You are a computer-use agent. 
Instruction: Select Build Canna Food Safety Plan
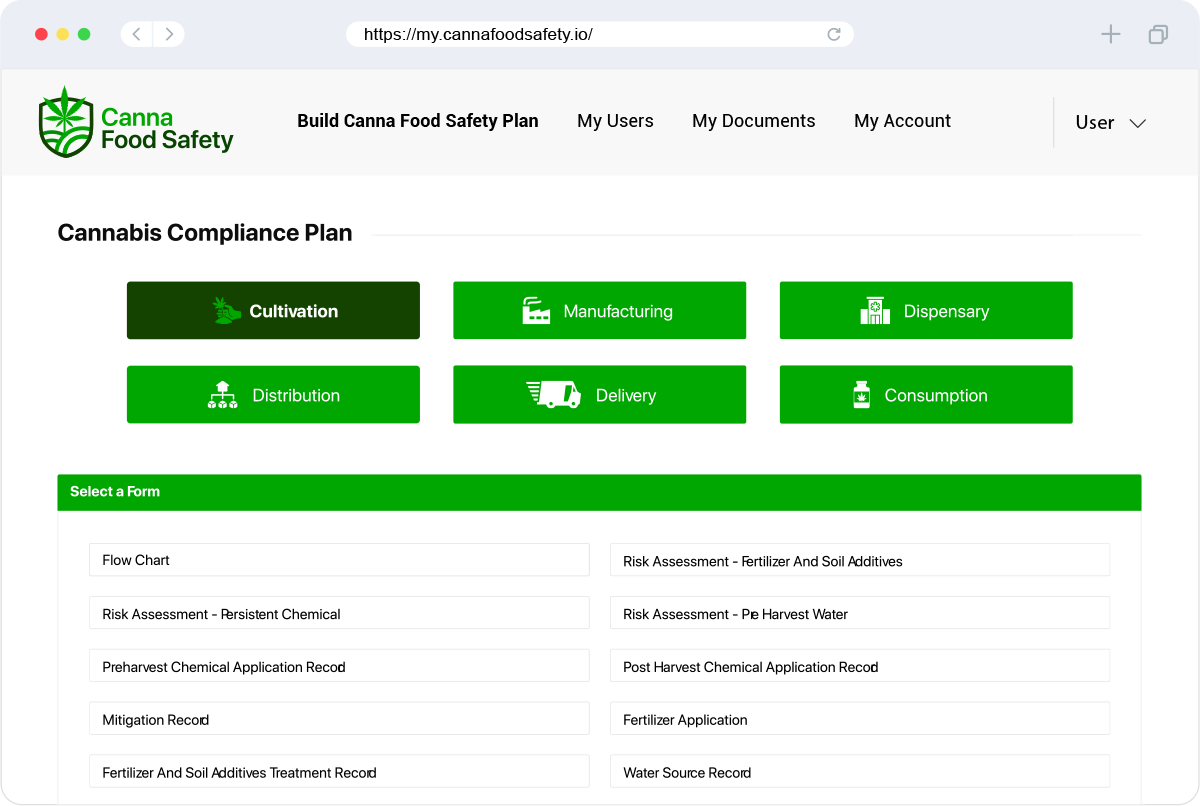coord(417,121)
